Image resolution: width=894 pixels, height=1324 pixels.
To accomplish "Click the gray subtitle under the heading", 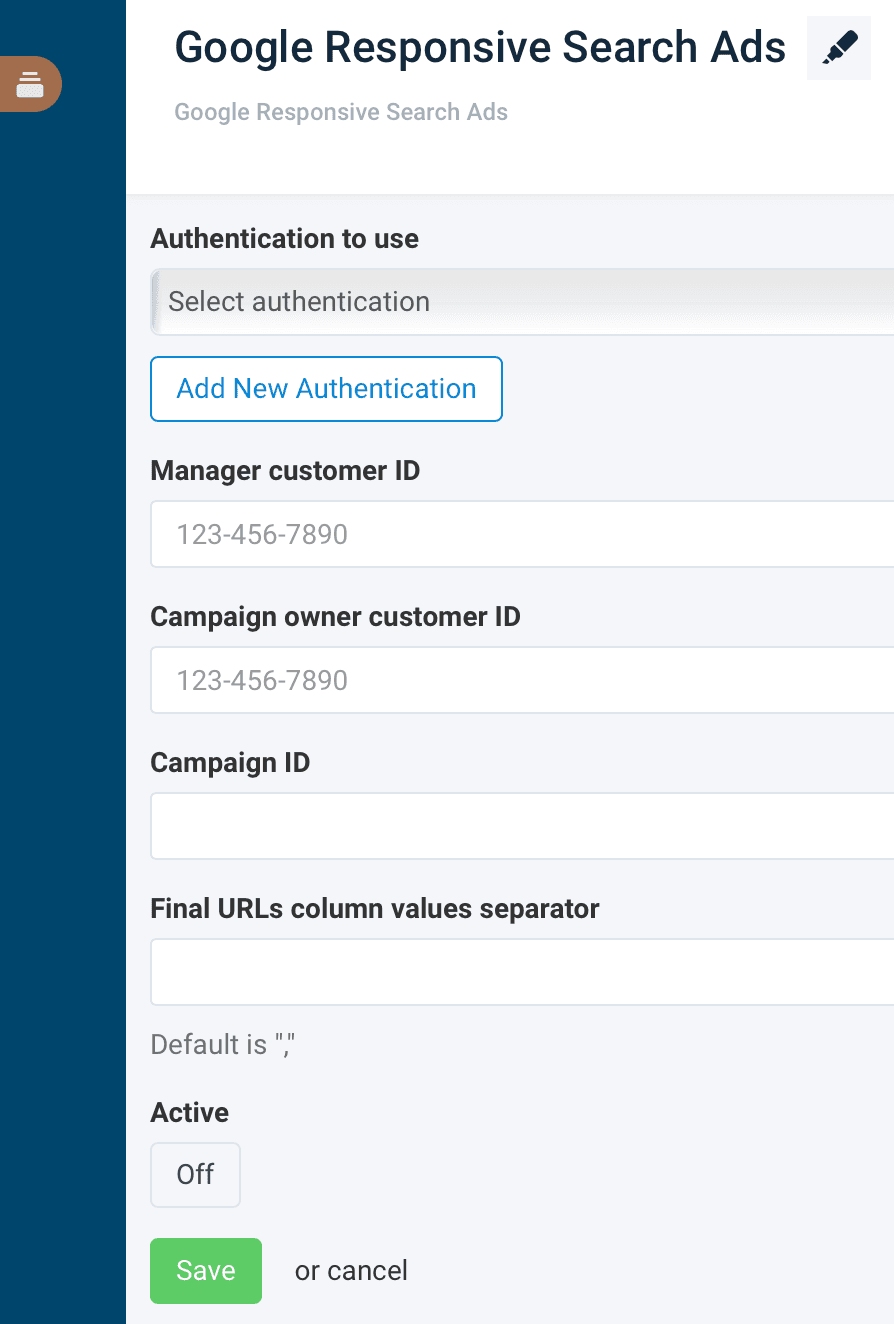I will (341, 112).
